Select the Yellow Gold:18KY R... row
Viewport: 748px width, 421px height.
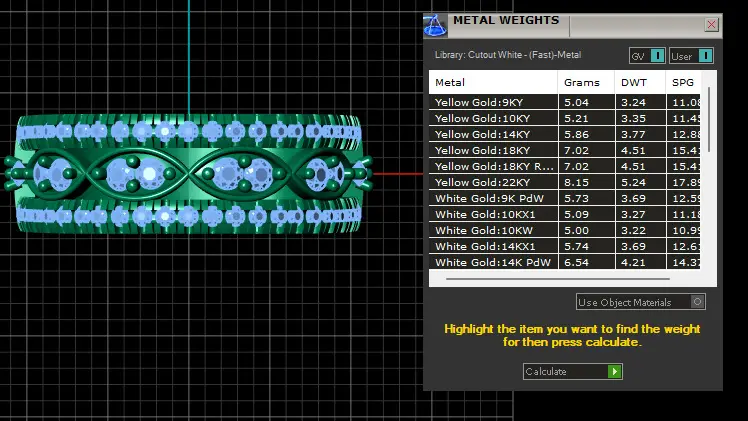coord(564,166)
